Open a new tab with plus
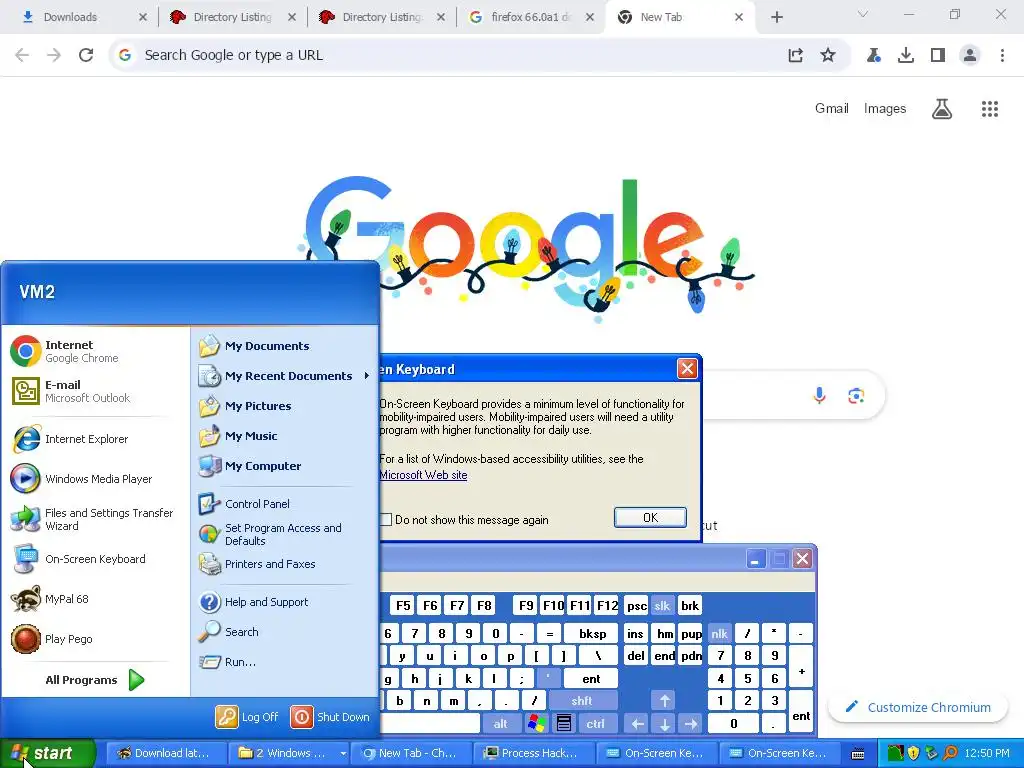Screen dimensions: 1024x768 click(x=776, y=17)
